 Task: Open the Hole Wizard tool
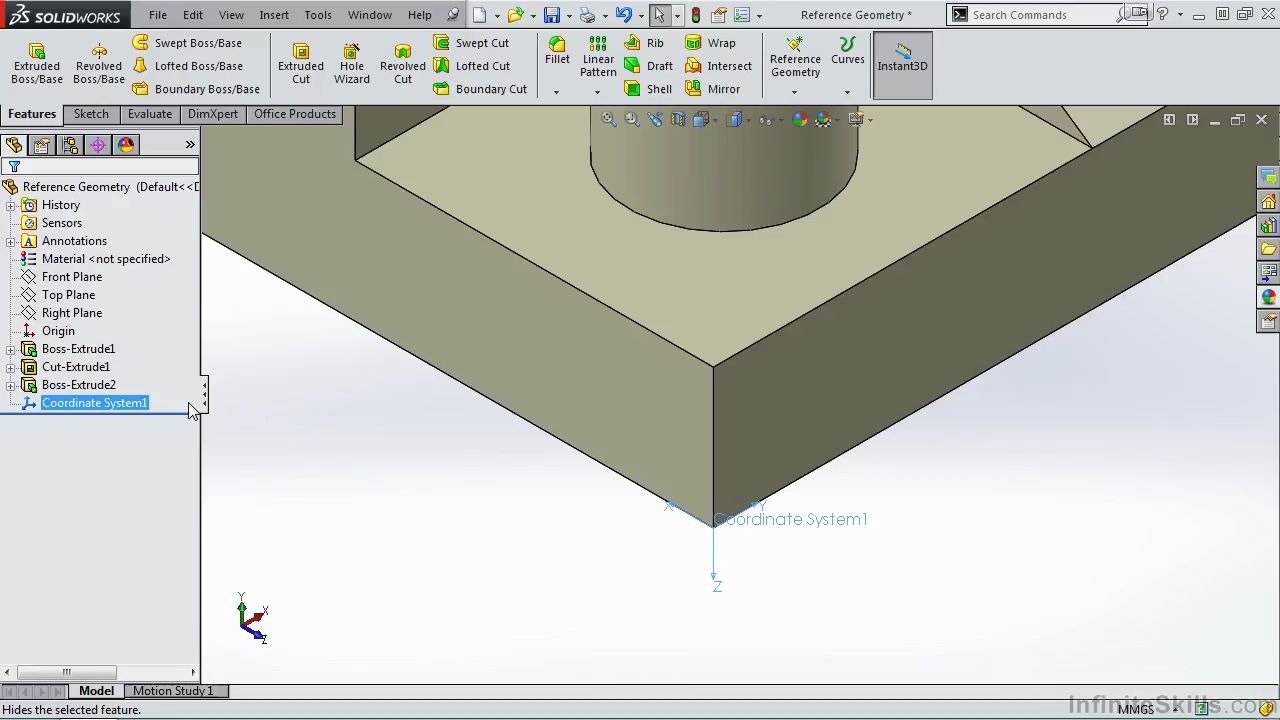point(351,62)
